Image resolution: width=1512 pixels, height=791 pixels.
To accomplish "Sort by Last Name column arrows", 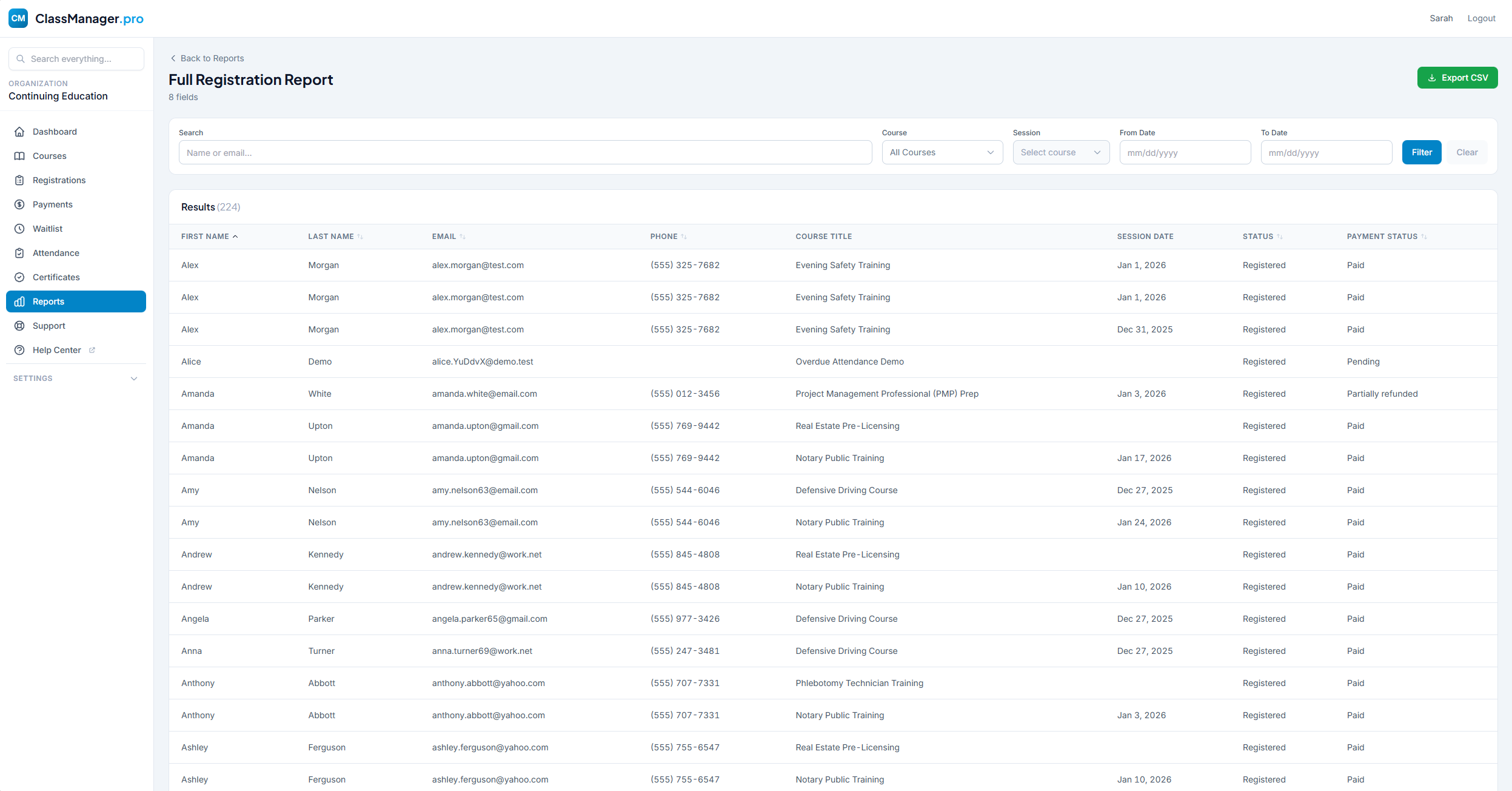I will click(x=360, y=237).
